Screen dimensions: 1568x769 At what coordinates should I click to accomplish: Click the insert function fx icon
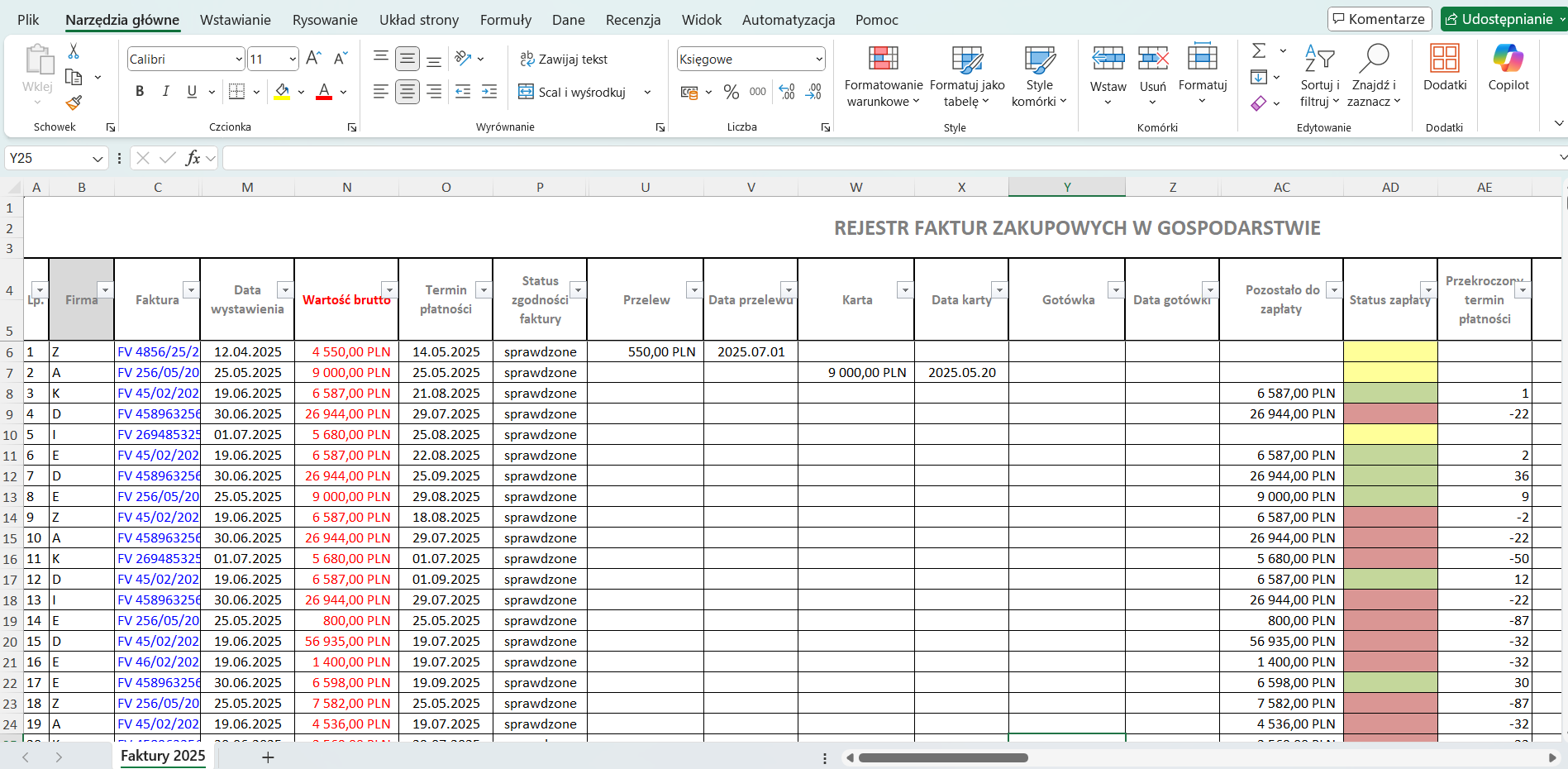[193, 158]
